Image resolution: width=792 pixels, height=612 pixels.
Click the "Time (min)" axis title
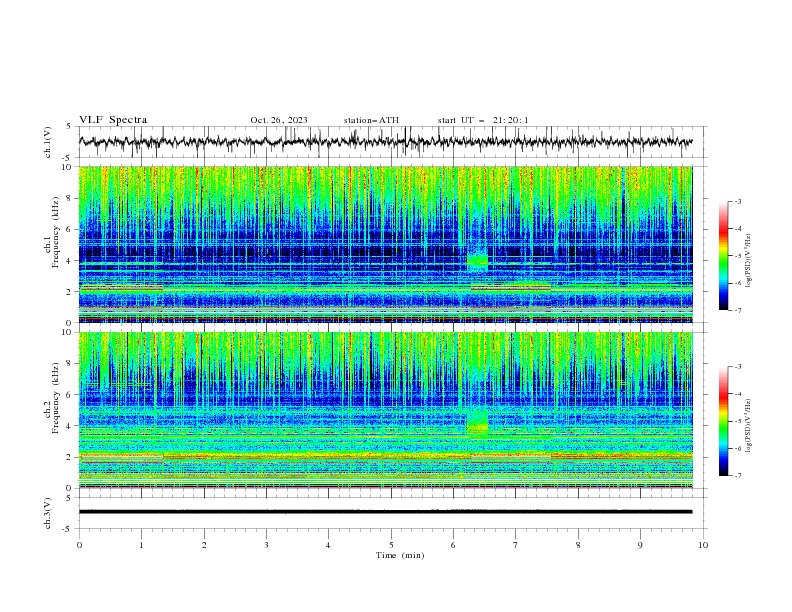coord(400,555)
